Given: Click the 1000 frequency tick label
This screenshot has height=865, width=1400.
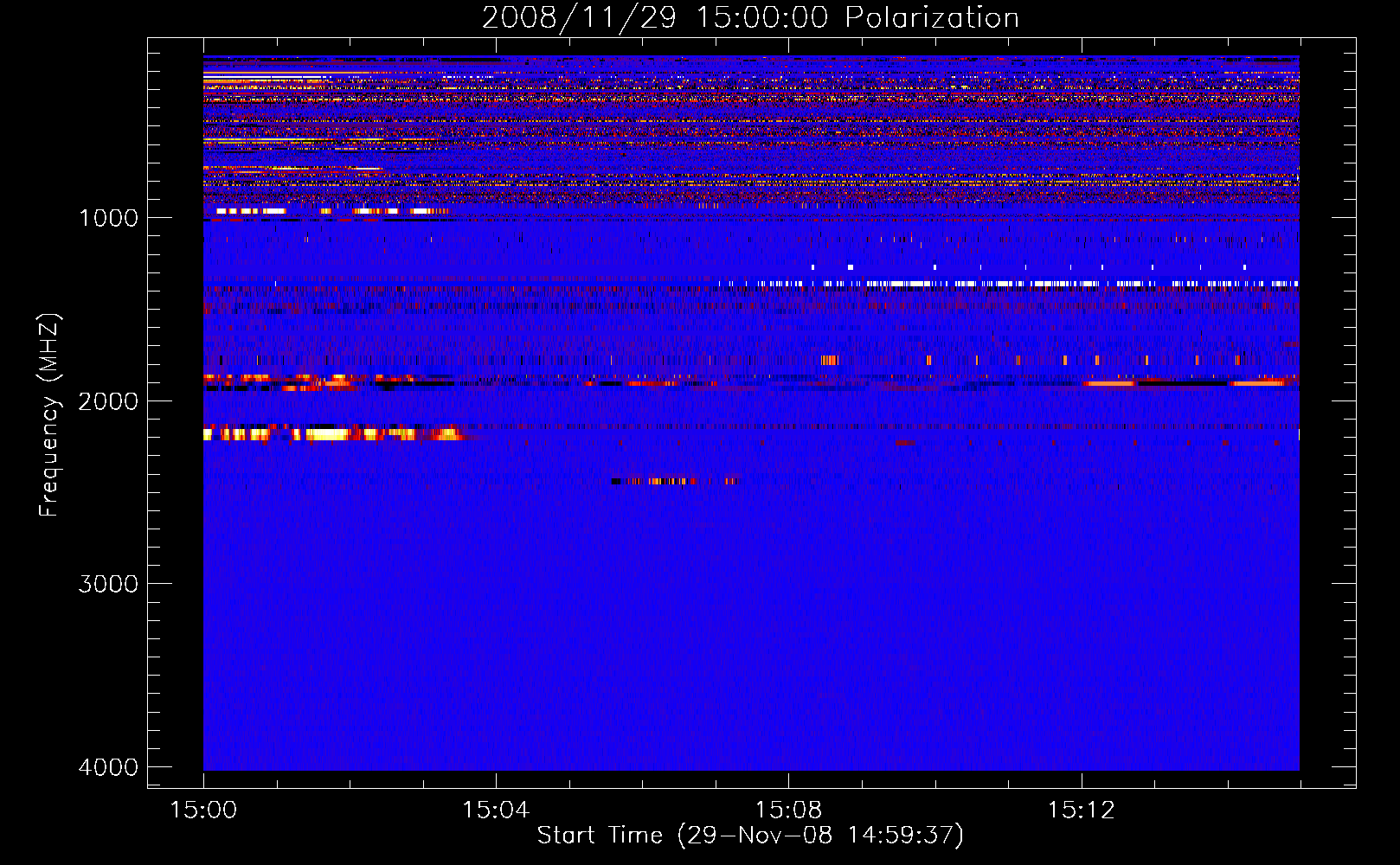Looking at the screenshot, I should [x=108, y=217].
